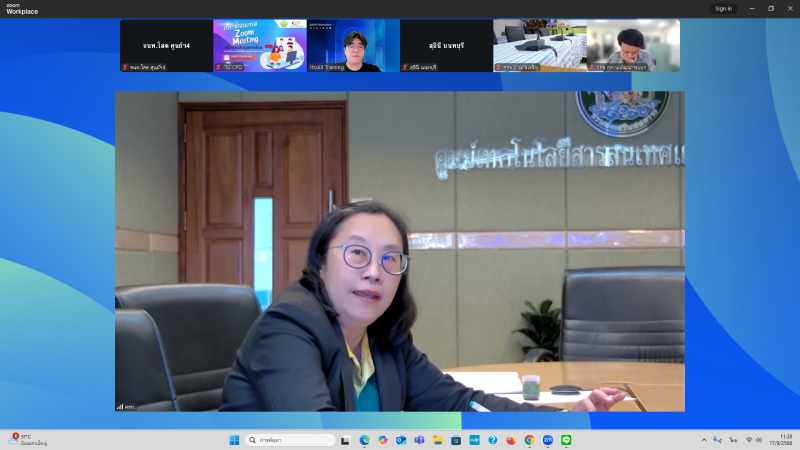800x450 pixels.
Task: Open Task View from the taskbar
Action: (345, 440)
